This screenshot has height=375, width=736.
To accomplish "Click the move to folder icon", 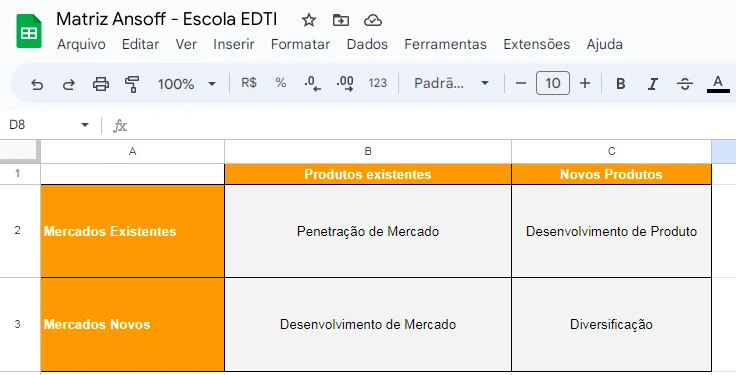I will pos(341,20).
